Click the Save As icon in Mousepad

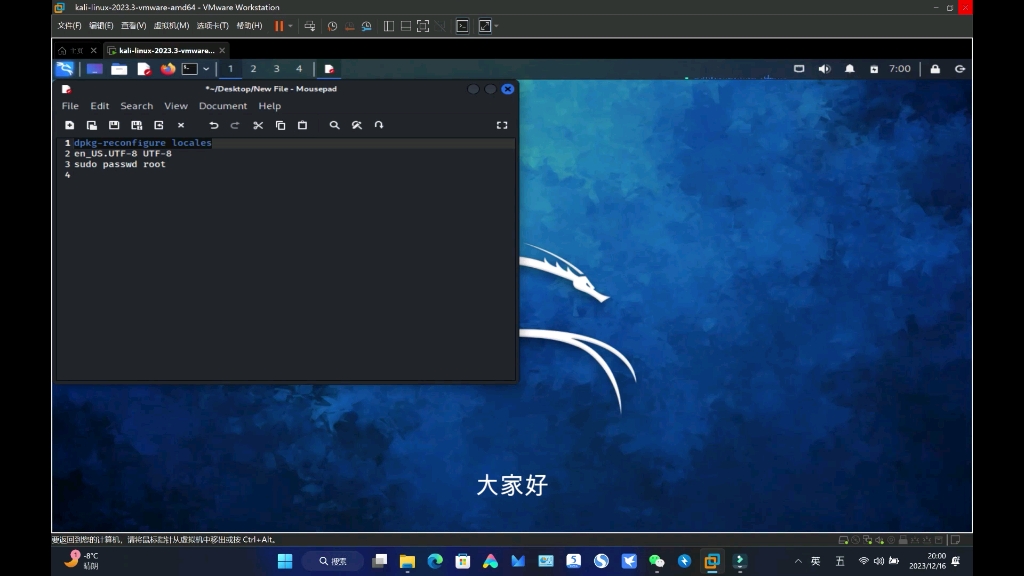pyautogui.click(x=136, y=125)
